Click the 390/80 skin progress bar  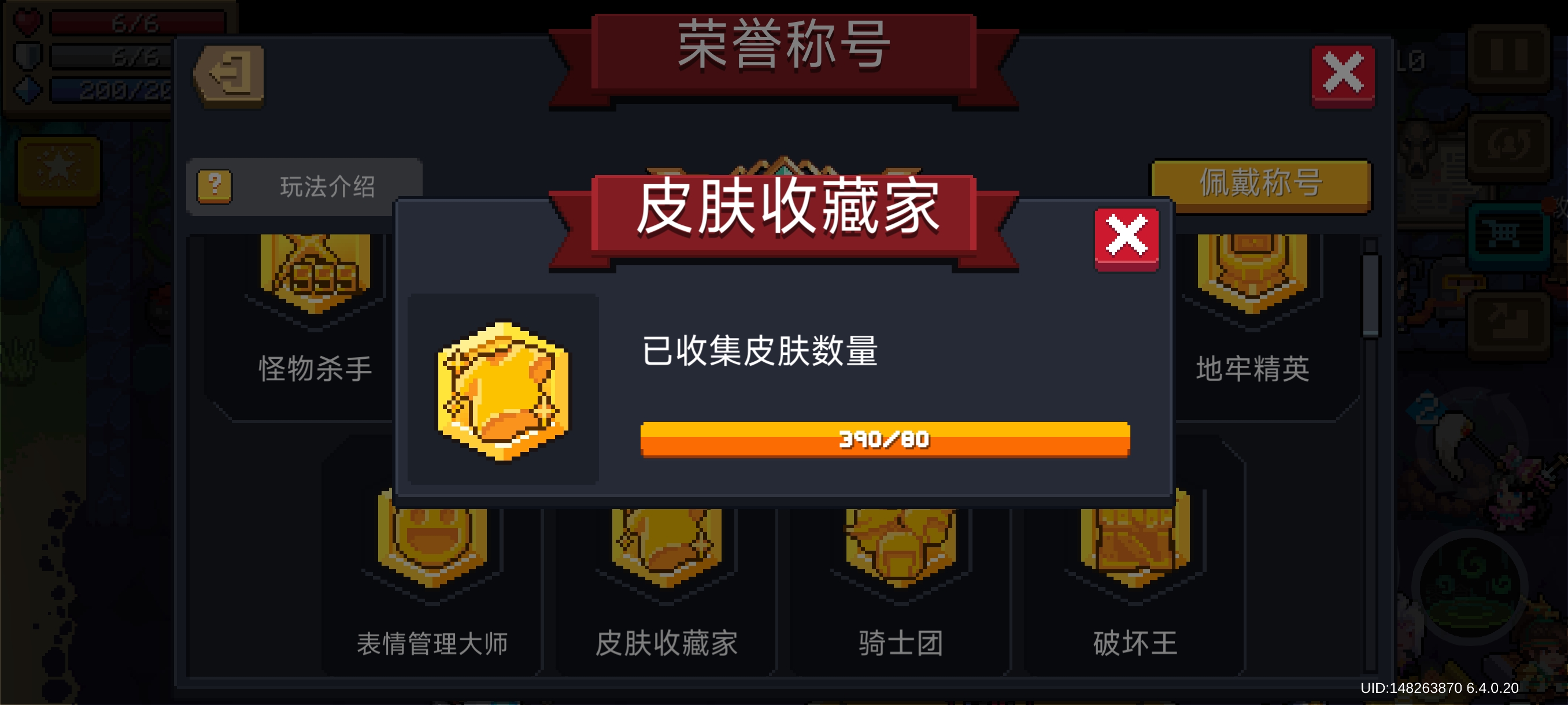pyautogui.click(x=885, y=439)
